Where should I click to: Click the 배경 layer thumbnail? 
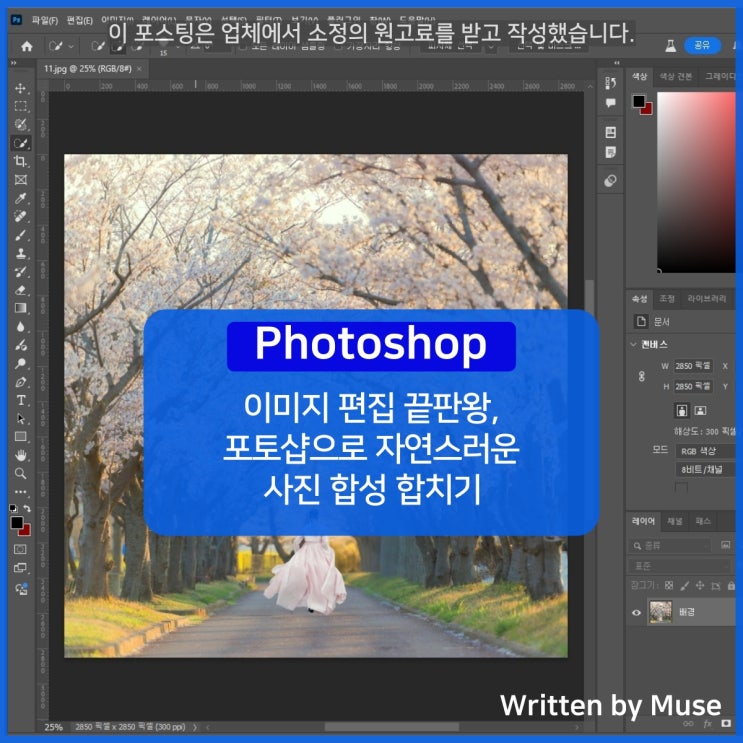pos(661,612)
